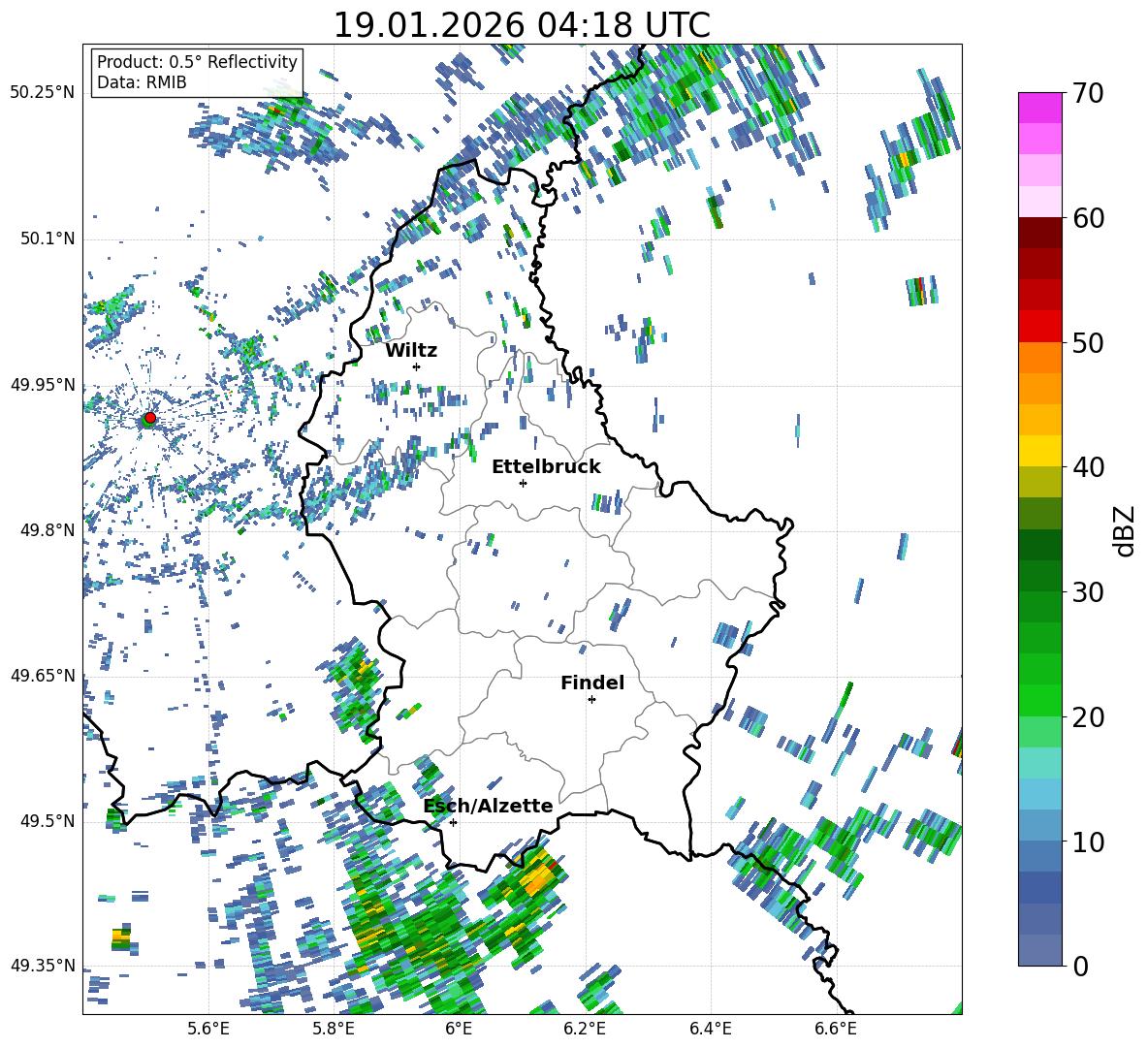Click the title 19.01.2026 04:18 UTC
This screenshot has width=1148, height=1048.
coord(522,25)
